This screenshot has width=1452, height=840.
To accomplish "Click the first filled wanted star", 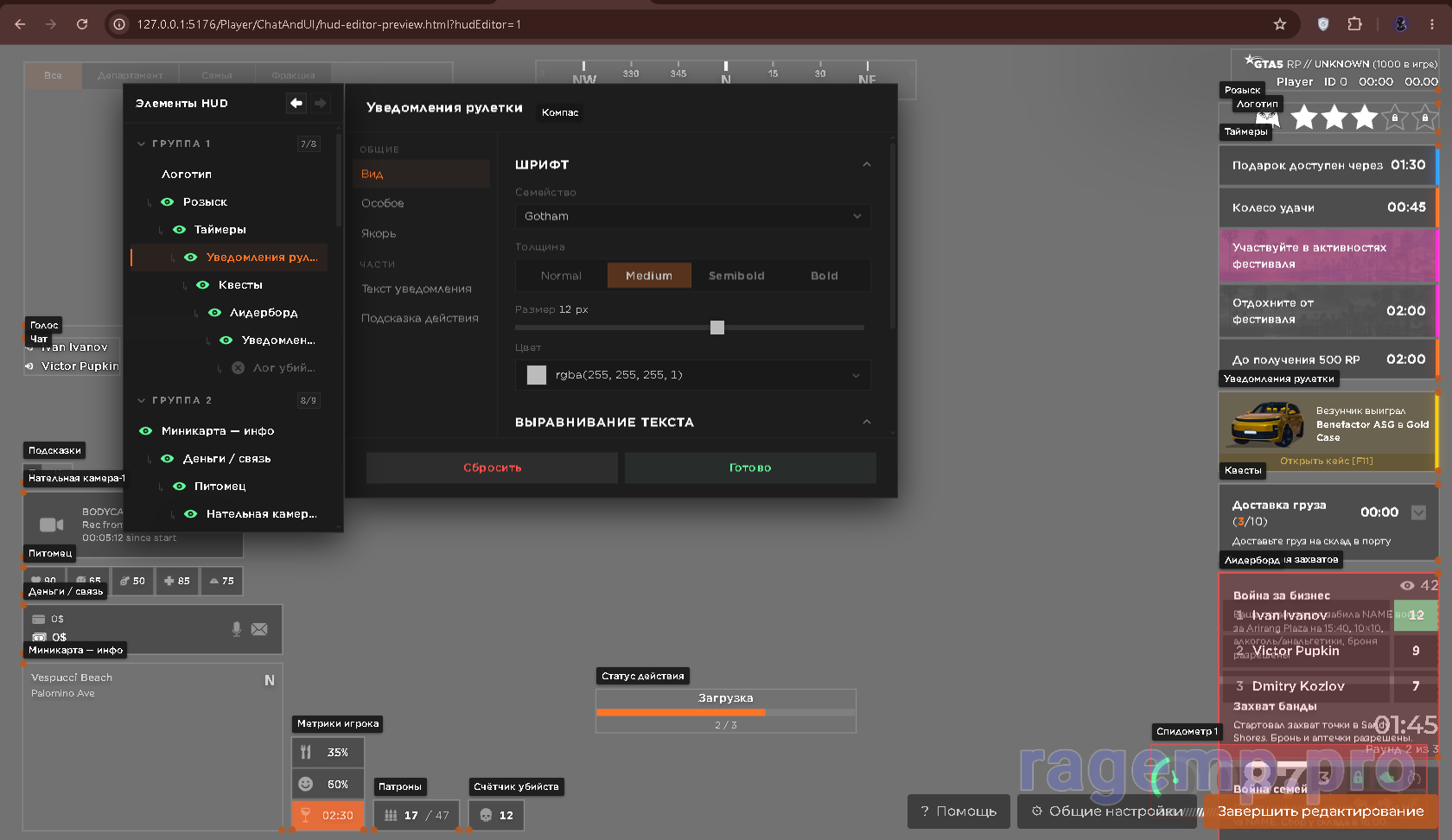I will point(1304,117).
